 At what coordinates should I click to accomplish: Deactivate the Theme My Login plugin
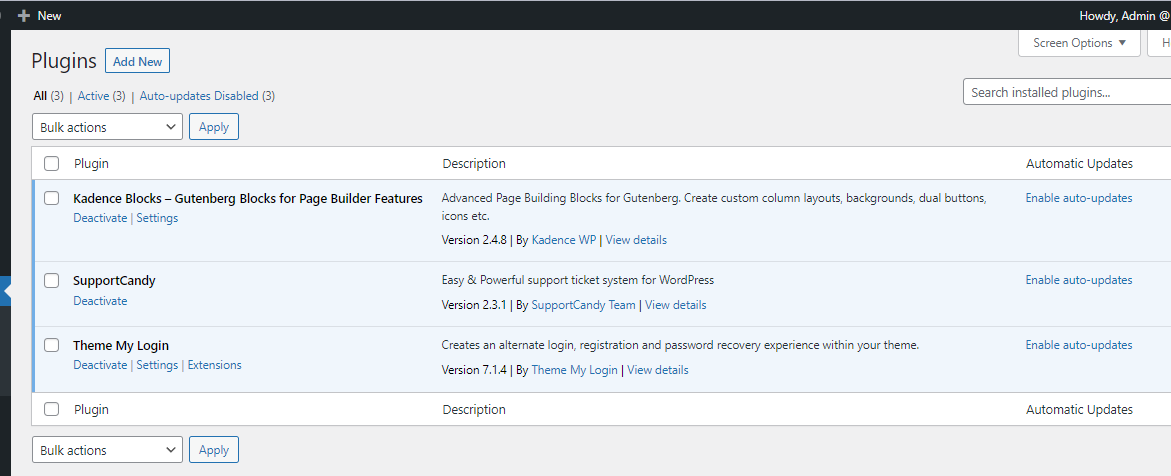pyautogui.click(x=100, y=365)
